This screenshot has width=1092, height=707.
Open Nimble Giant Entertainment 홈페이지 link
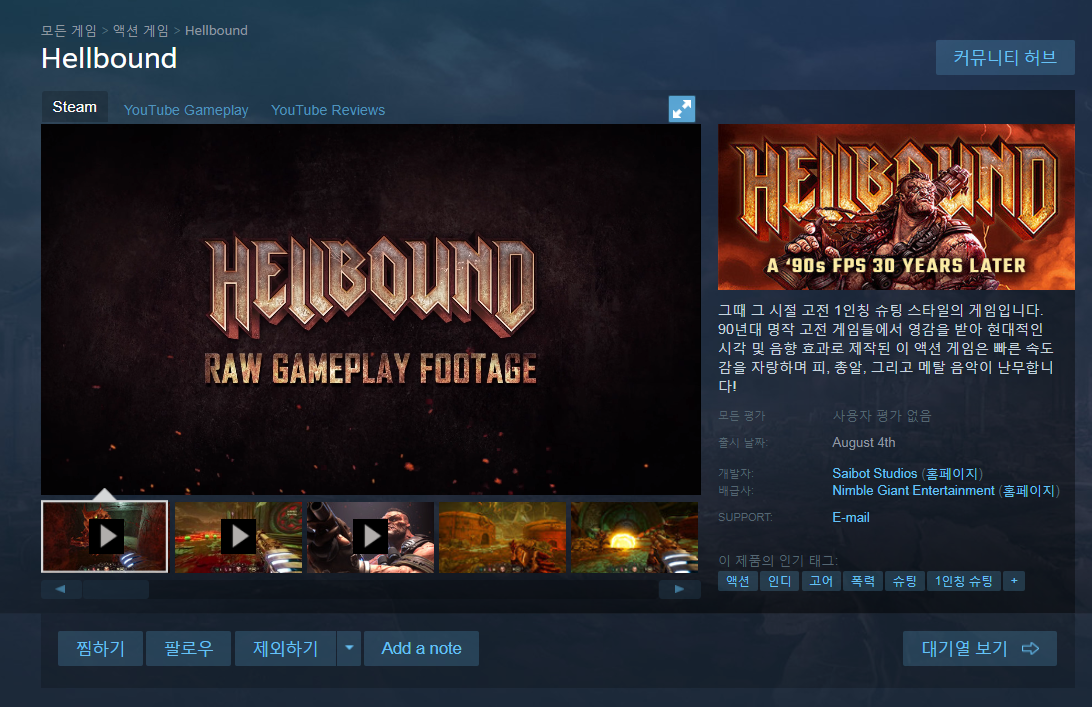pyautogui.click(x=1029, y=490)
